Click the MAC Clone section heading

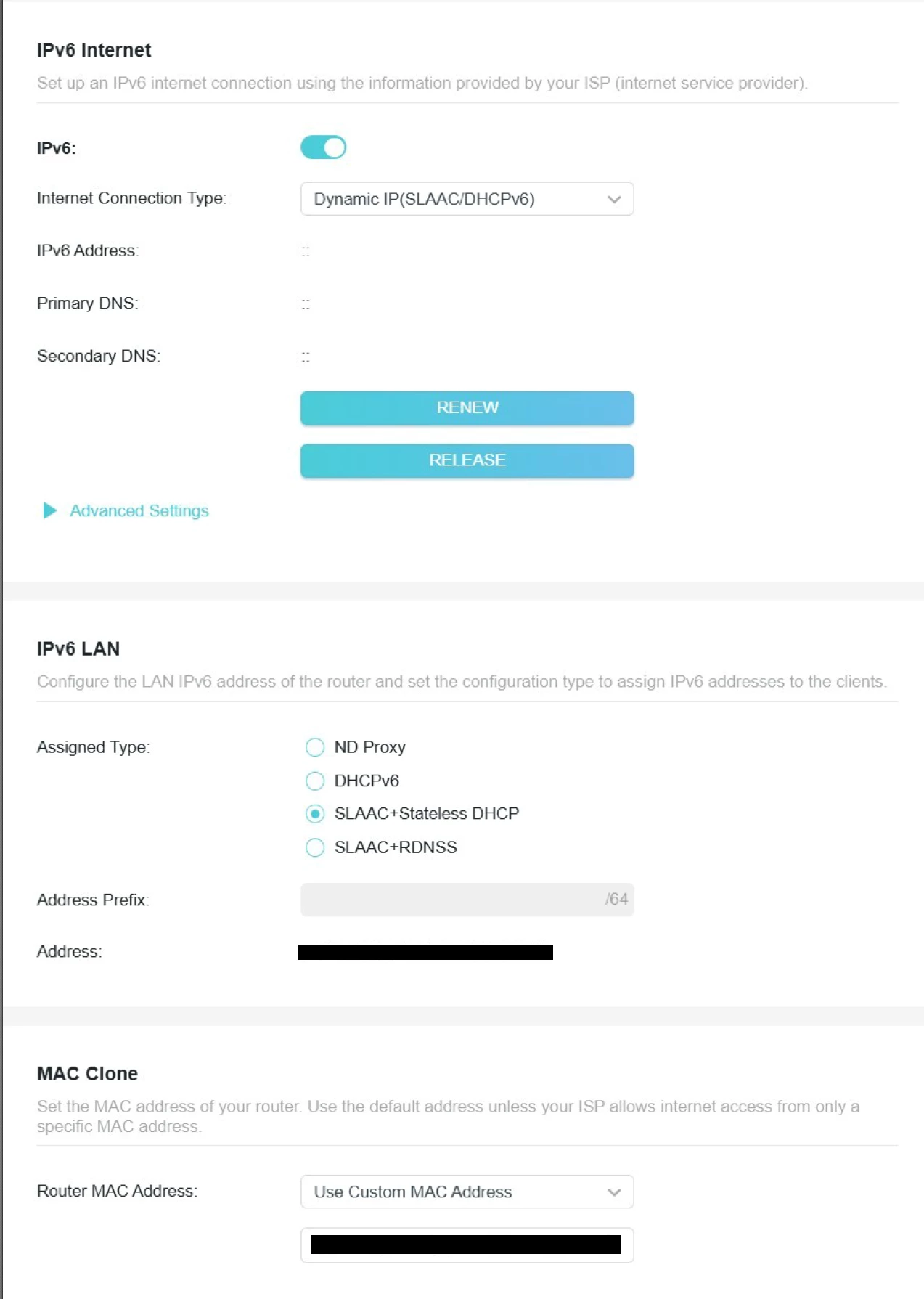(87, 1073)
